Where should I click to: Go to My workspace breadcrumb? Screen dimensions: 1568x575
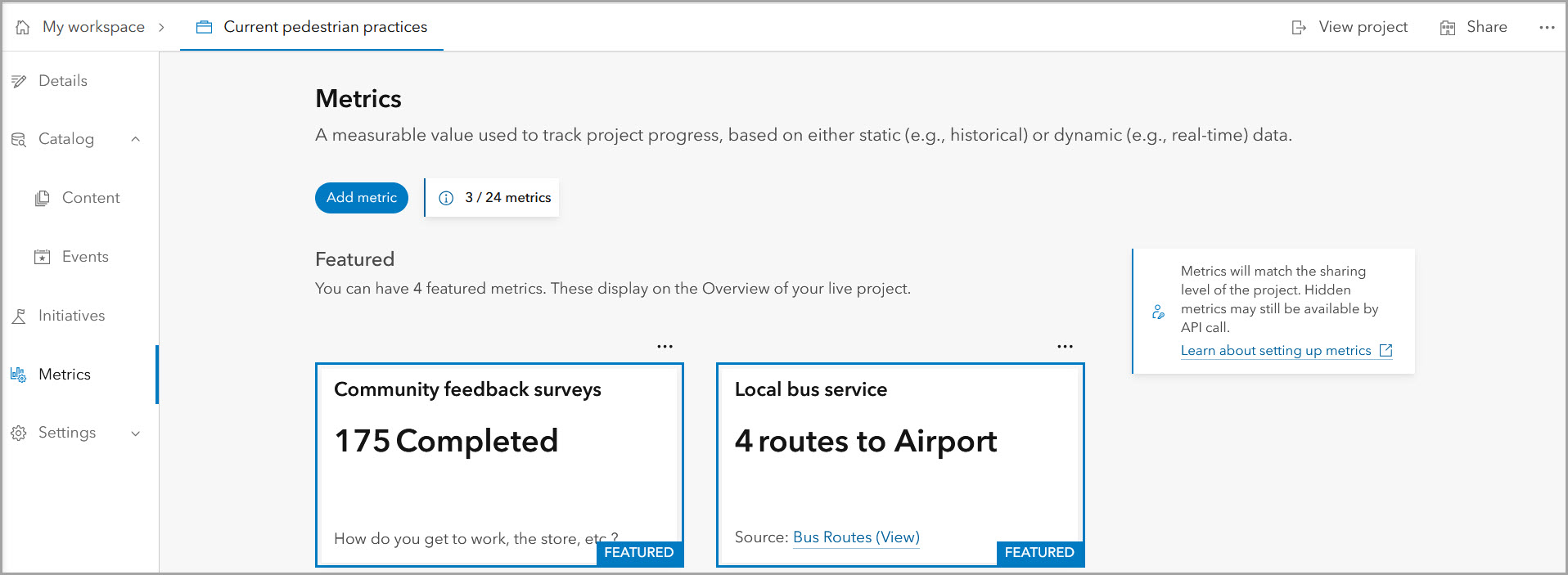click(93, 27)
